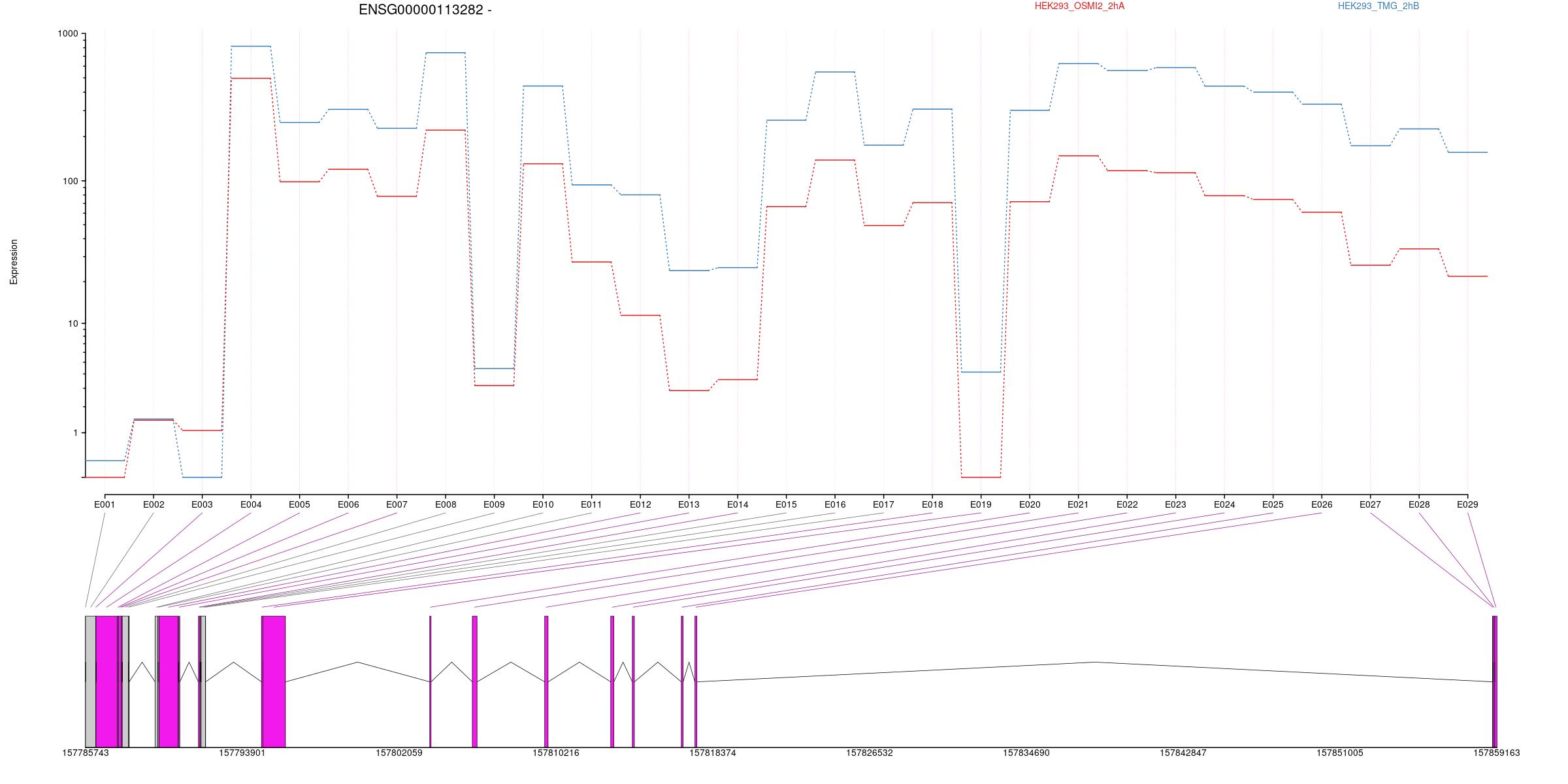Click exon label E016

(835, 504)
